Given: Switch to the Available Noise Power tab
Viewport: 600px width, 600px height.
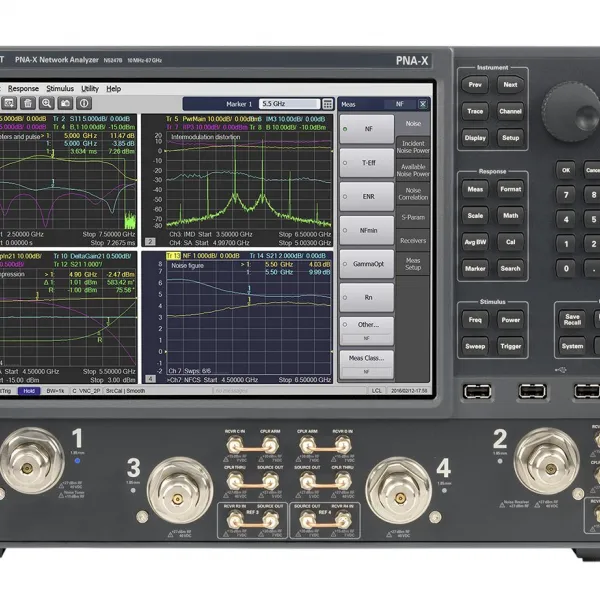Looking at the screenshot, I should pos(413,170).
